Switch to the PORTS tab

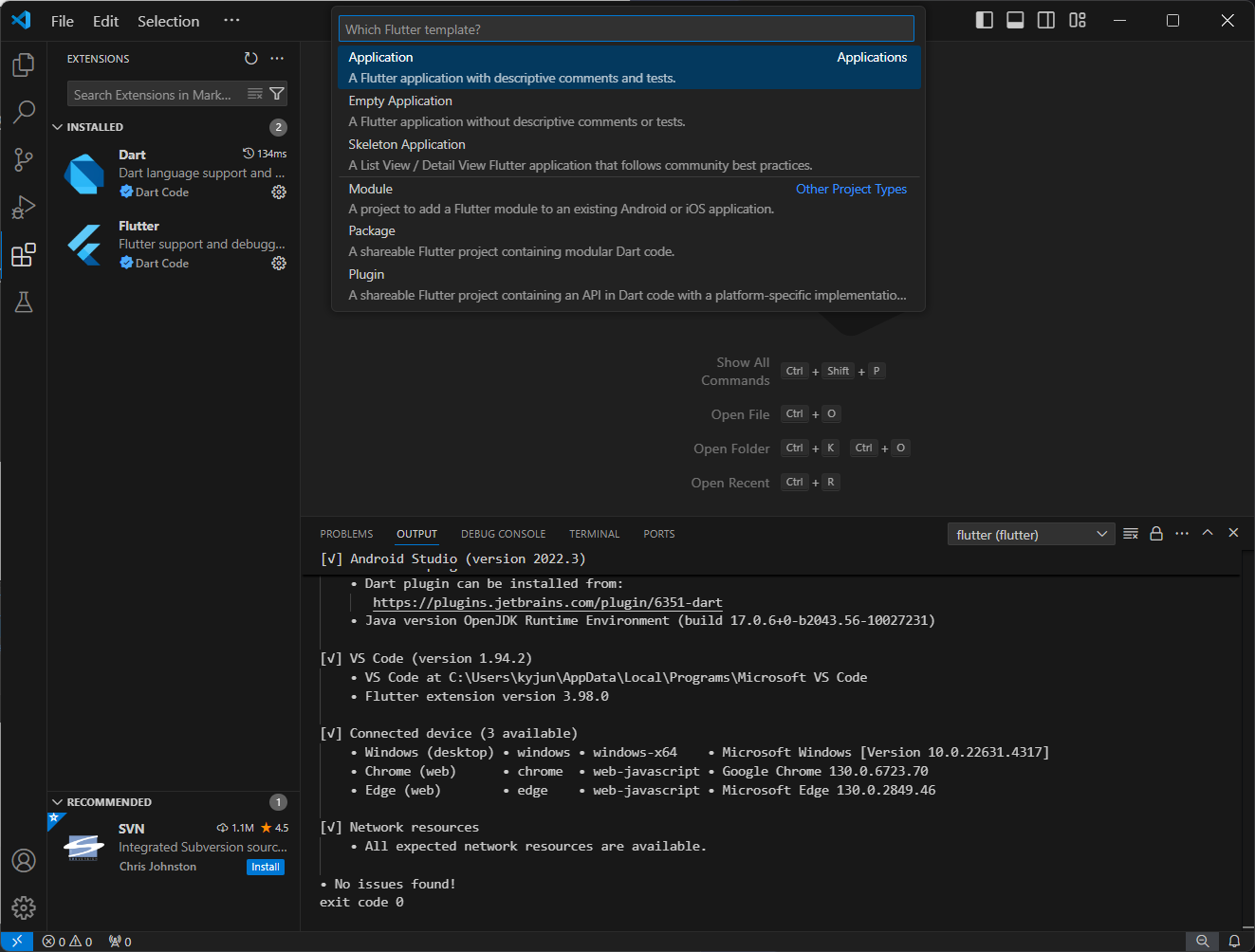point(659,534)
